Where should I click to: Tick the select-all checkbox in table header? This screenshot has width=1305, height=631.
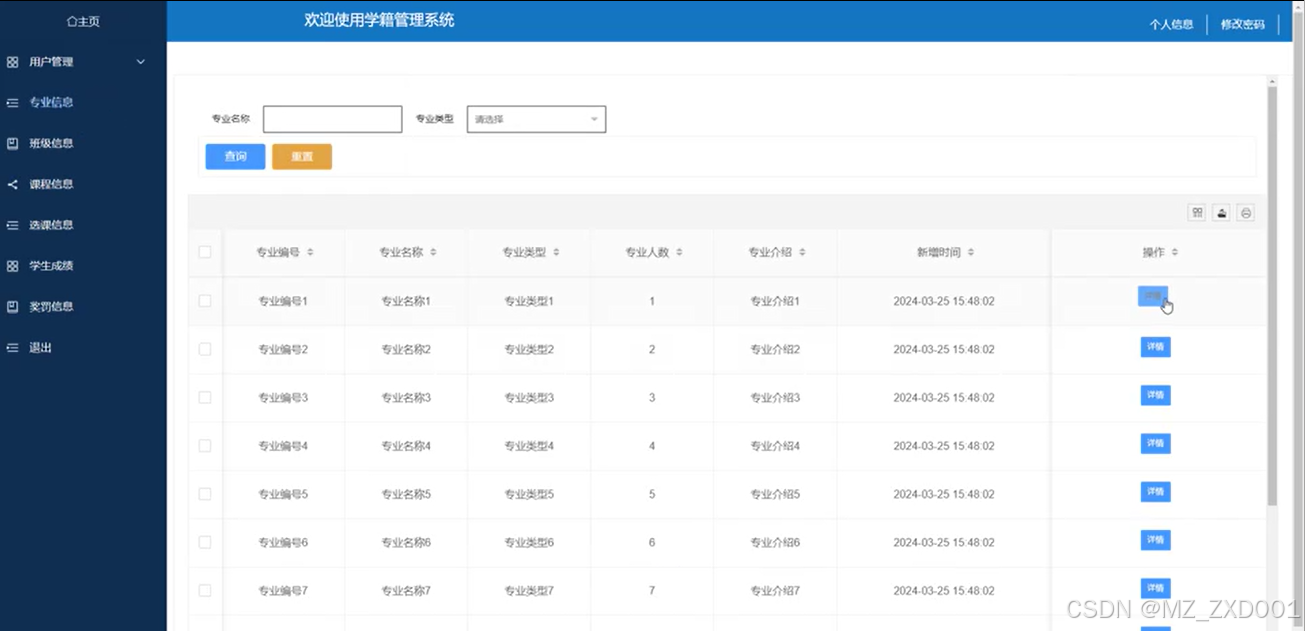205,252
